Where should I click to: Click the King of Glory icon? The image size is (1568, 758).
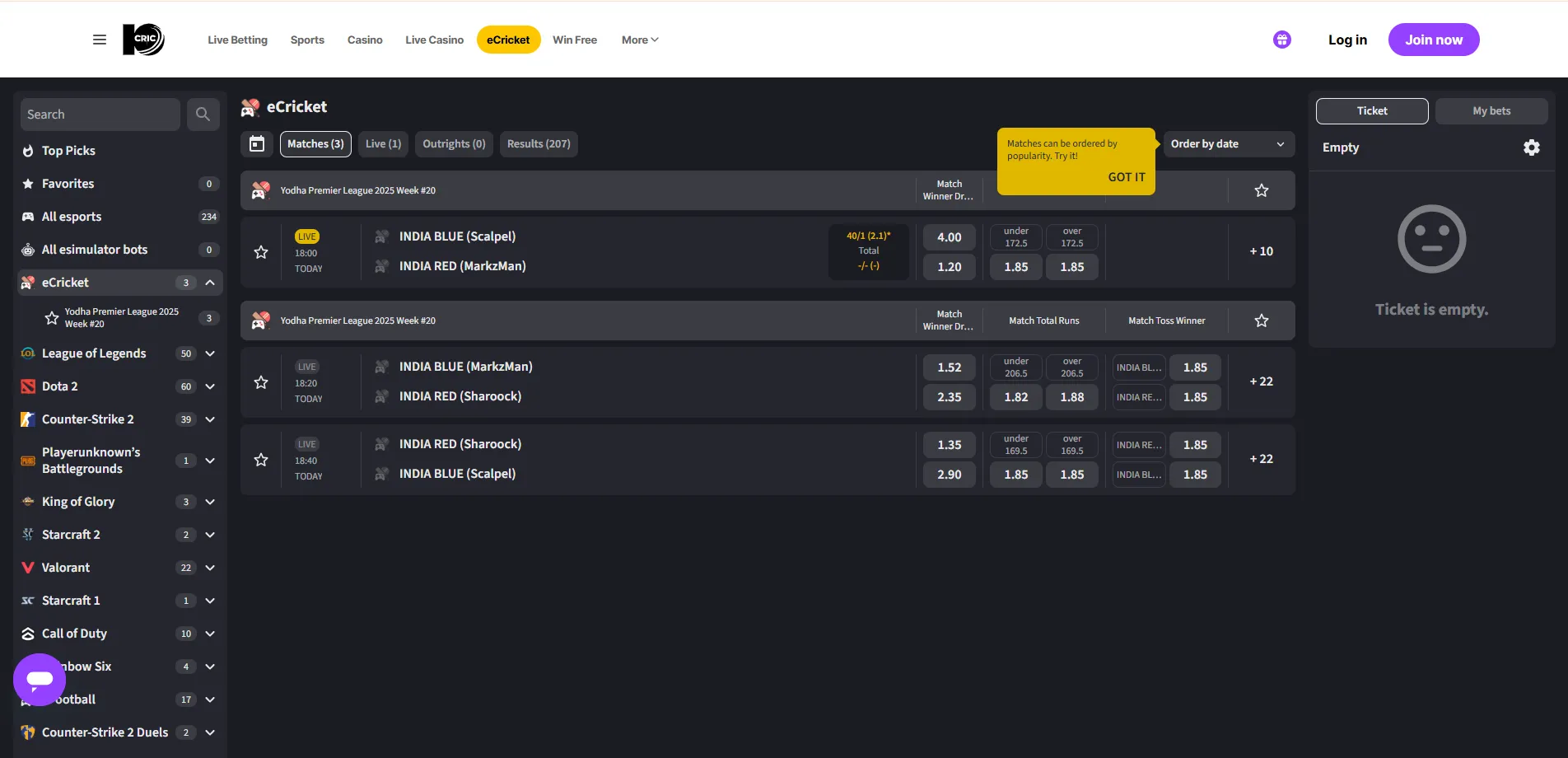[x=28, y=502]
